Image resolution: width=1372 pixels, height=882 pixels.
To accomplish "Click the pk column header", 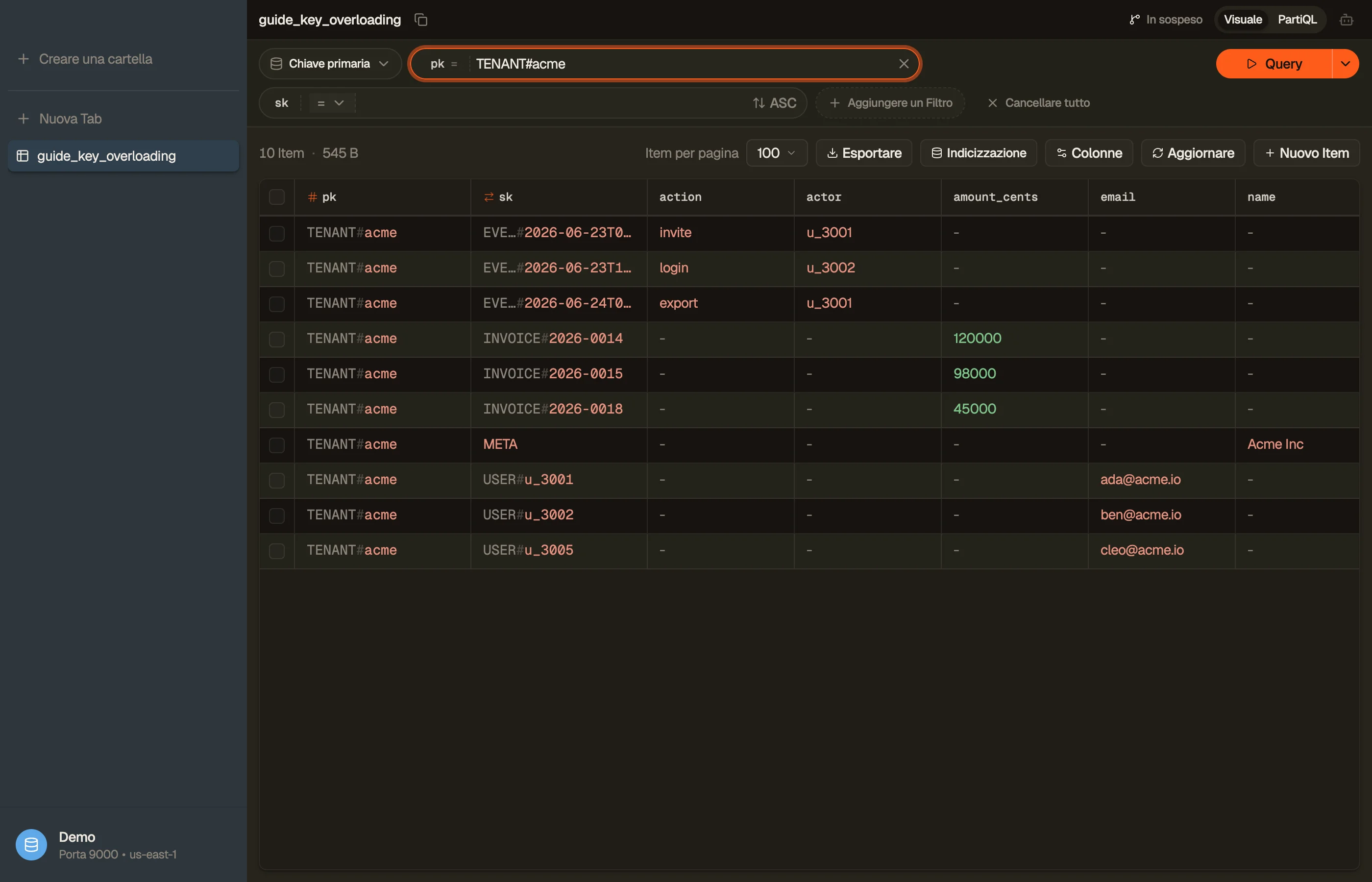I will coord(383,197).
